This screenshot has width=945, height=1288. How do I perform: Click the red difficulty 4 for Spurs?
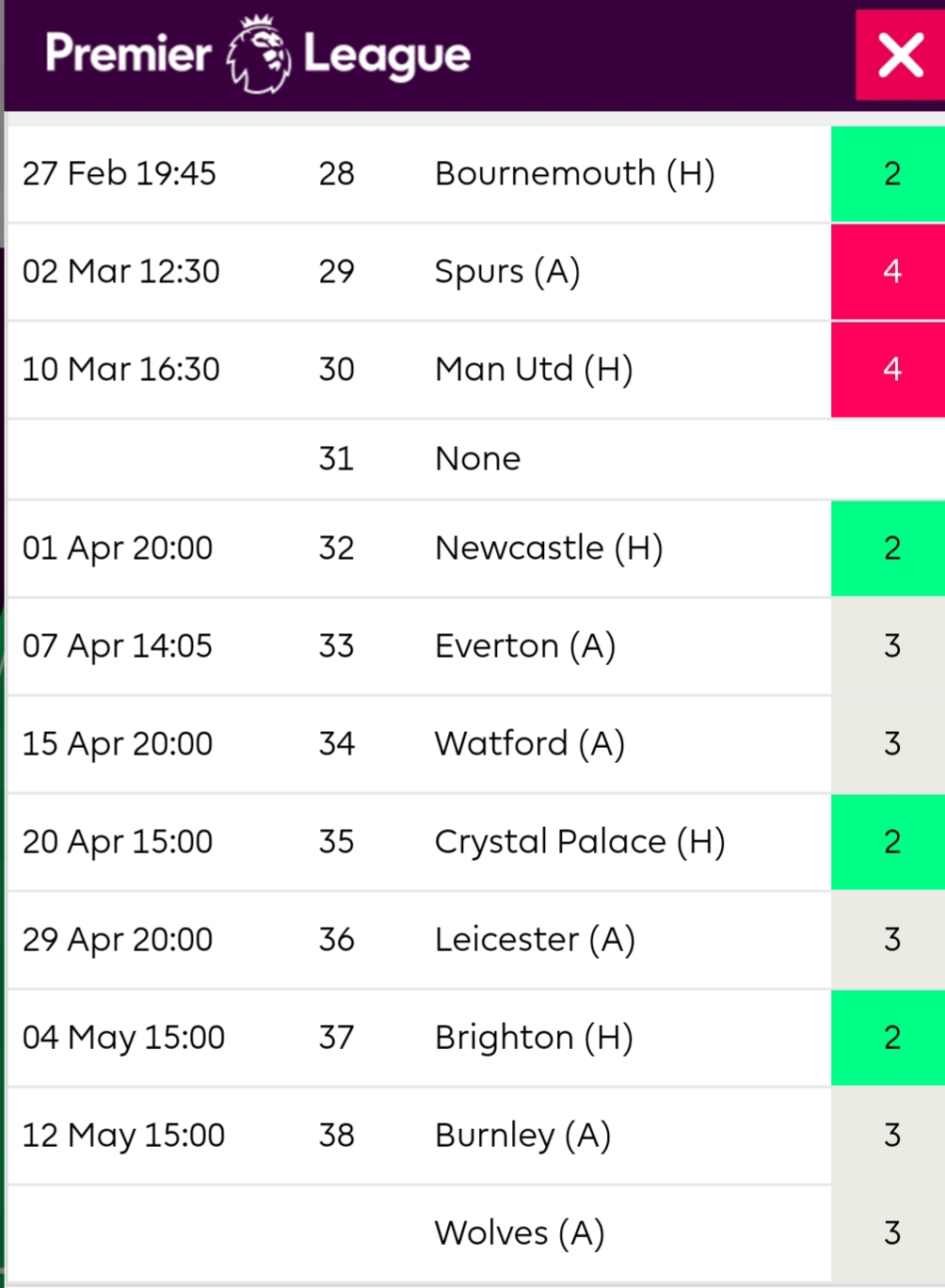click(x=889, y=272)
